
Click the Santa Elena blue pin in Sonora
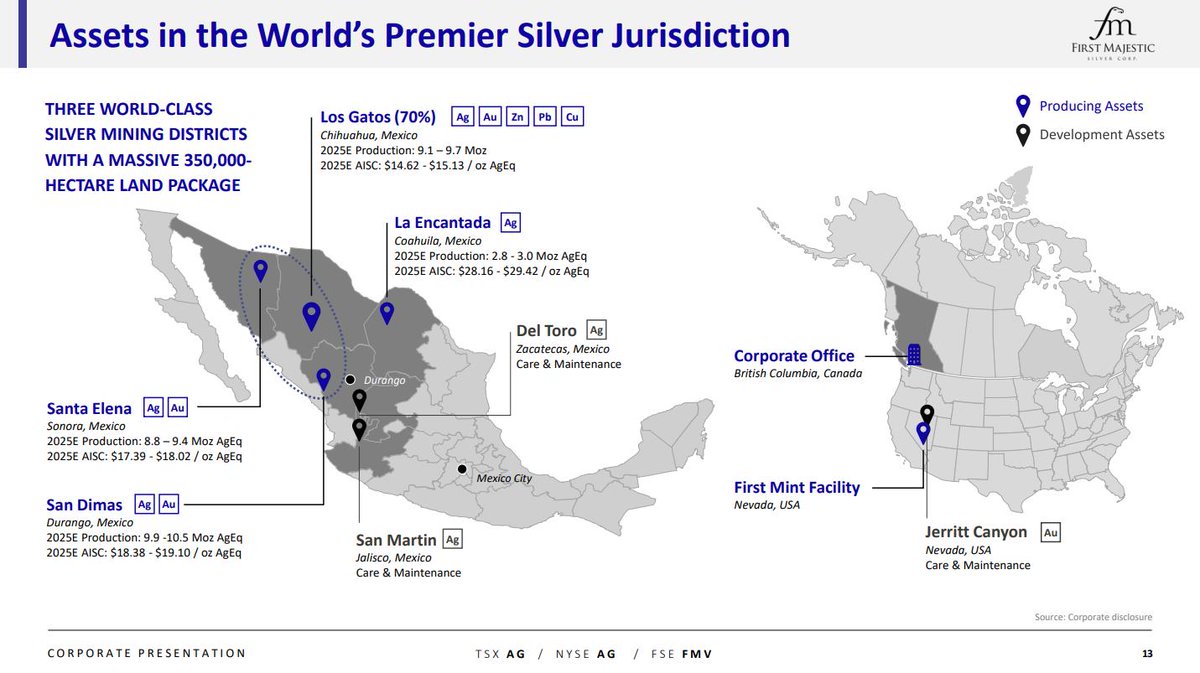[x=261, y=271]
